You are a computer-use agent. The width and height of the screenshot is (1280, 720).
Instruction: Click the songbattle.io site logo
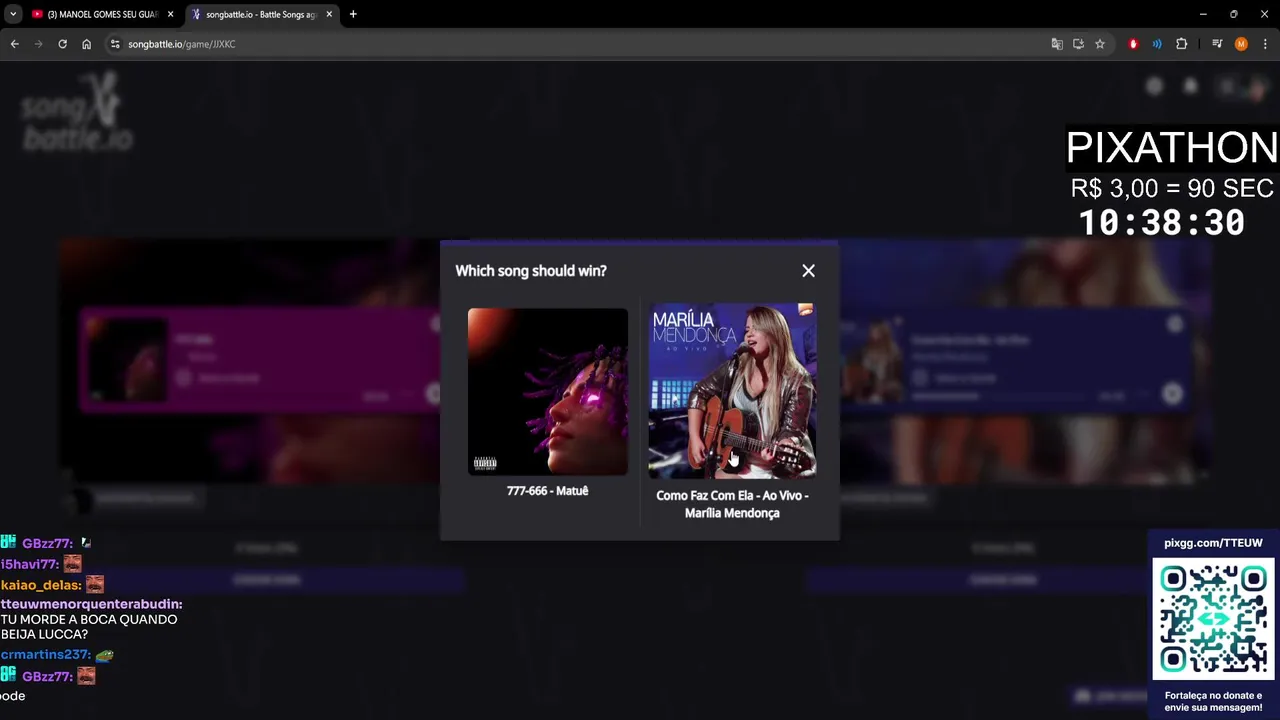[77, 112]
